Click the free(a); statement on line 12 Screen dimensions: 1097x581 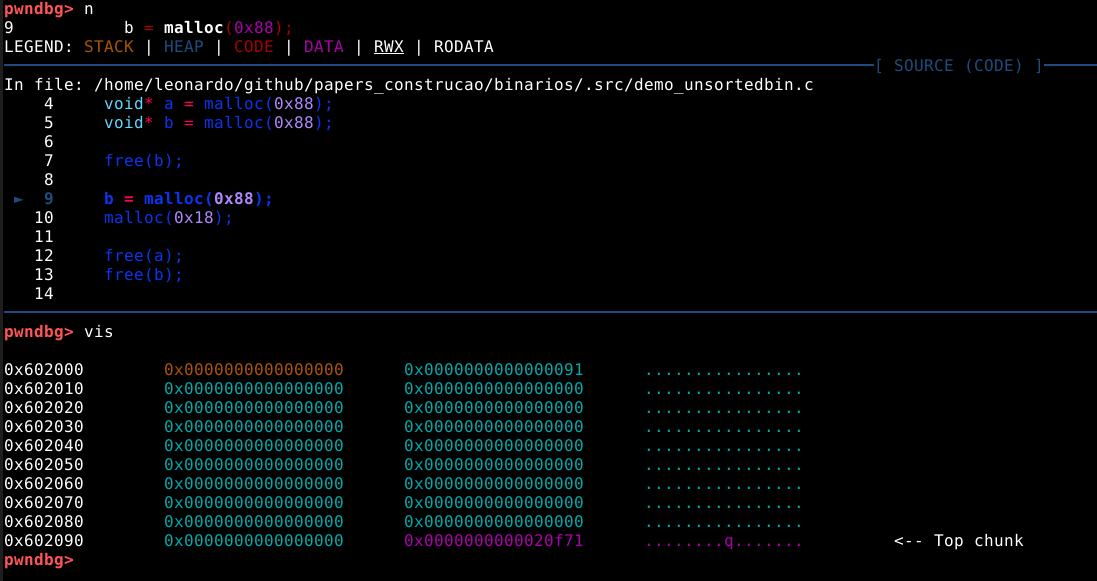[x=143, y=256]
